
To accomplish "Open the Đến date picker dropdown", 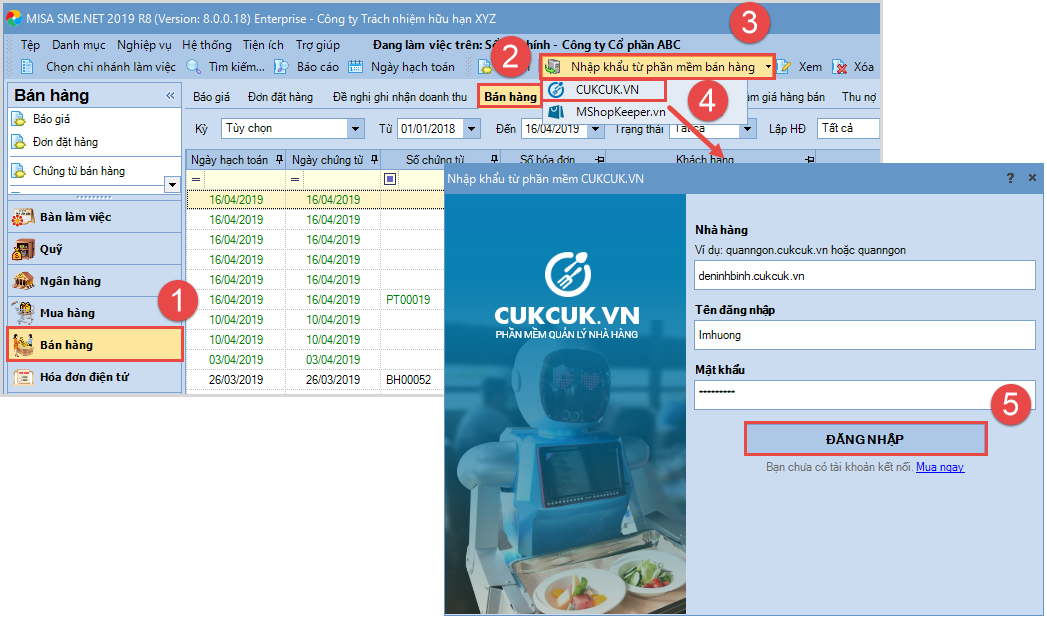I will pos(596,128).
